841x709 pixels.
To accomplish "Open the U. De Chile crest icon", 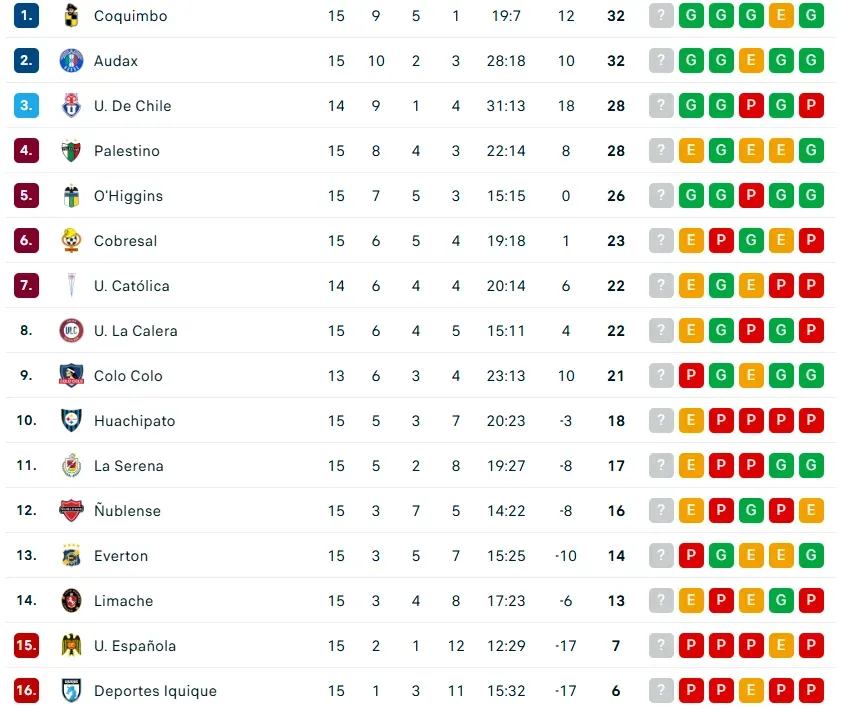I will click(x=72, y=106).
